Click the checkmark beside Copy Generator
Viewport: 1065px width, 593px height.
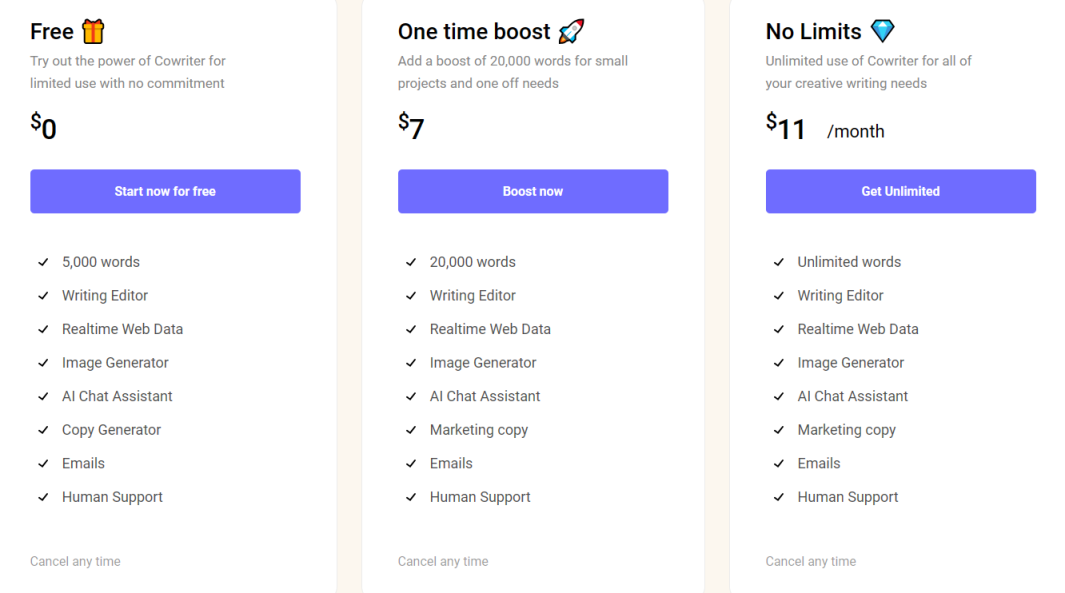[x=43, y=430]
